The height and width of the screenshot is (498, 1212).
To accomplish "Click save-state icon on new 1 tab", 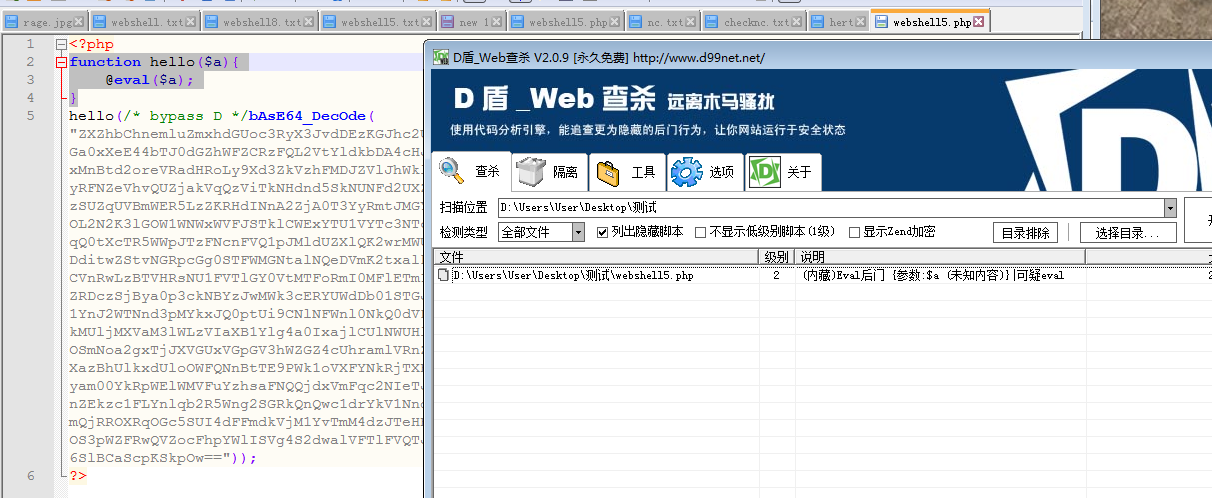I will pos(446,22).
